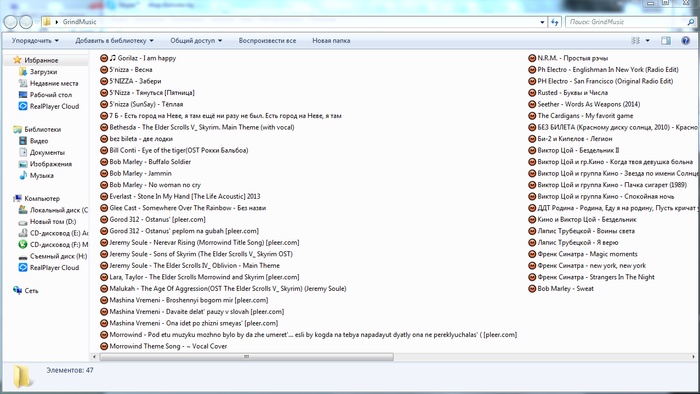Select Виктор Цой - Бездельник II
This screenshot has width=700, height=394.
[578, 150]
